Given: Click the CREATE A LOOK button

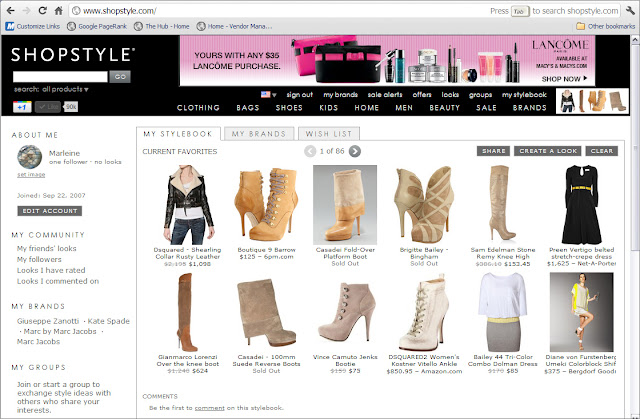Looking at the screenshot, I should click(x=548, y=151).
